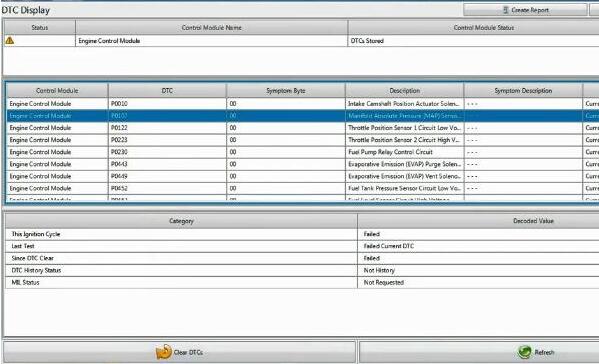
Task: Click the Category column header
Action: click(181, 221)
